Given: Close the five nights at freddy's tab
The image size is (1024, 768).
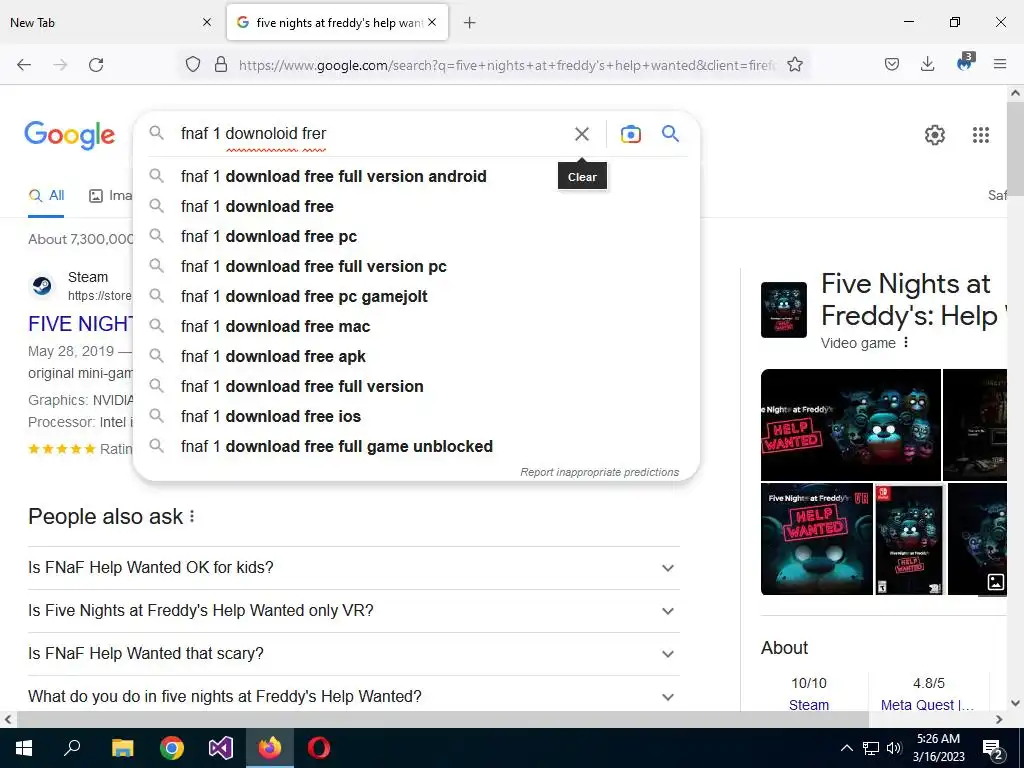Looking at the screenshot, I should (432, 23).
